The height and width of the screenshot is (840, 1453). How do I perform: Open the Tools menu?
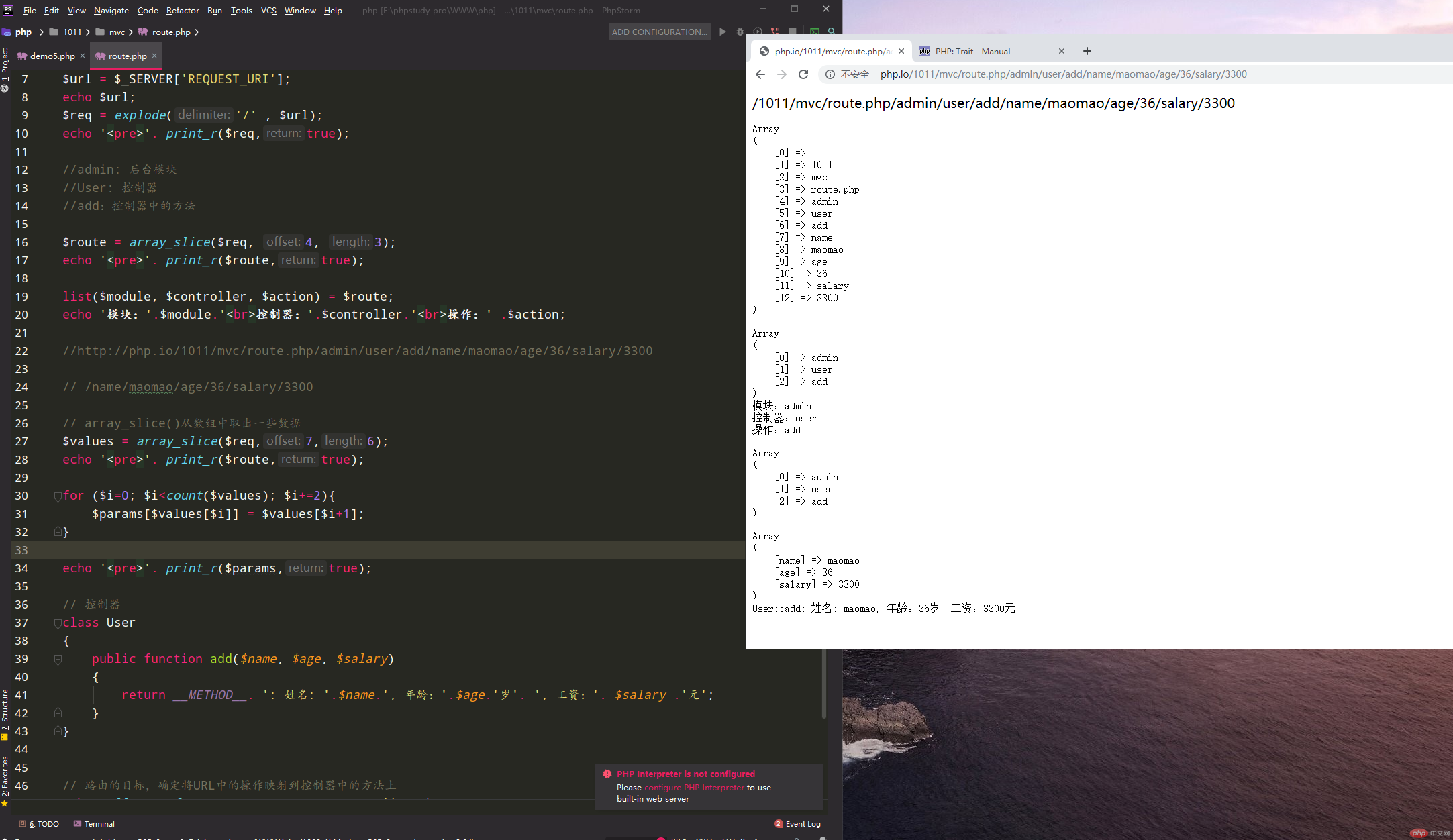tap(241, 10)
